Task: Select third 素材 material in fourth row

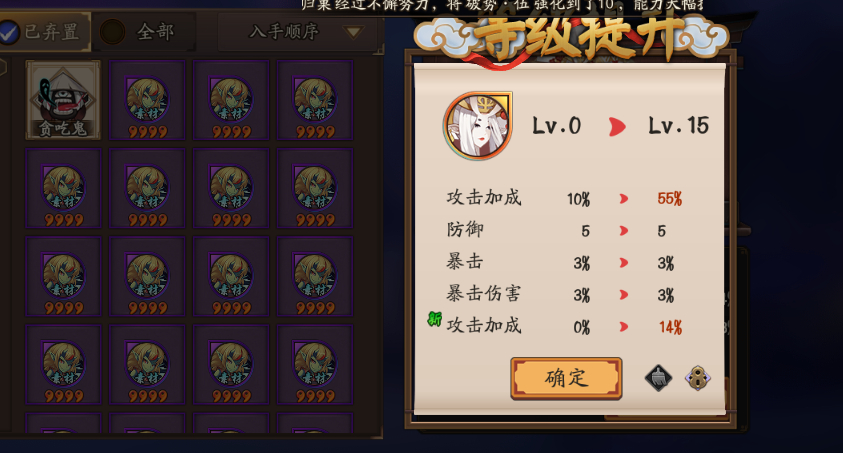Action: click(231, 364)
